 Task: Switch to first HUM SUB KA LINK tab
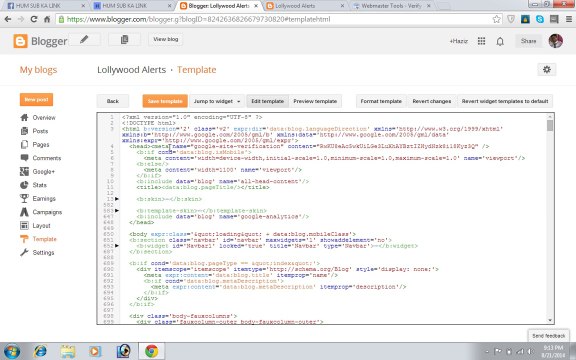46,6
